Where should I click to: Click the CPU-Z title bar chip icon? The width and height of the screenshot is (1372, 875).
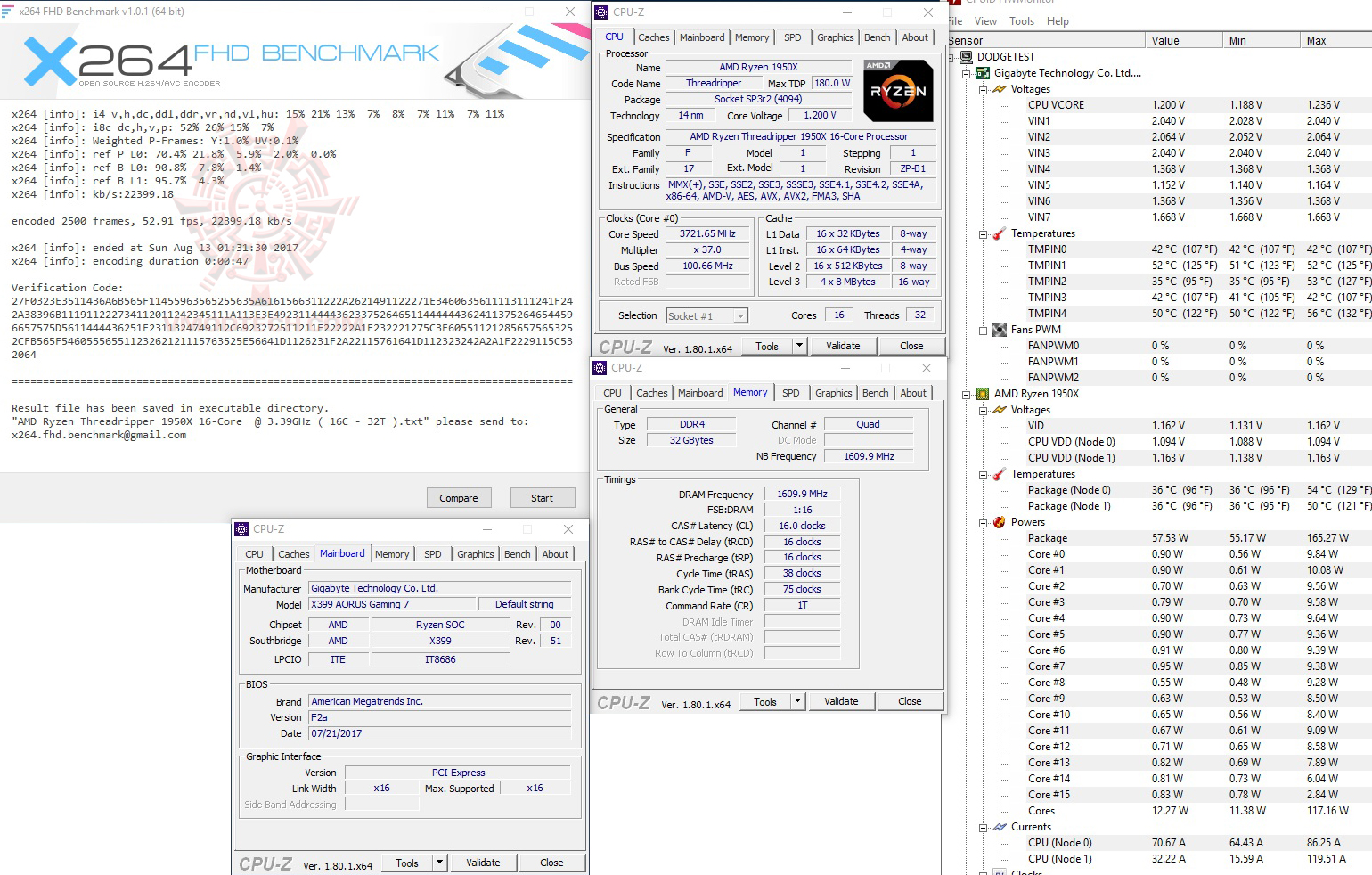[x=600, y=12]
